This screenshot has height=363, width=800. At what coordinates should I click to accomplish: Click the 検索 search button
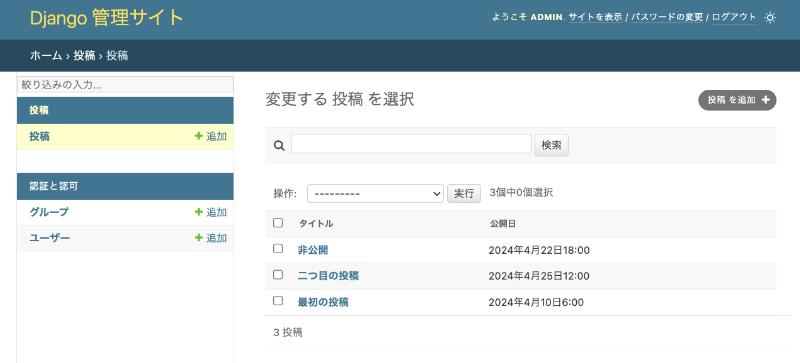click(552, 146)
